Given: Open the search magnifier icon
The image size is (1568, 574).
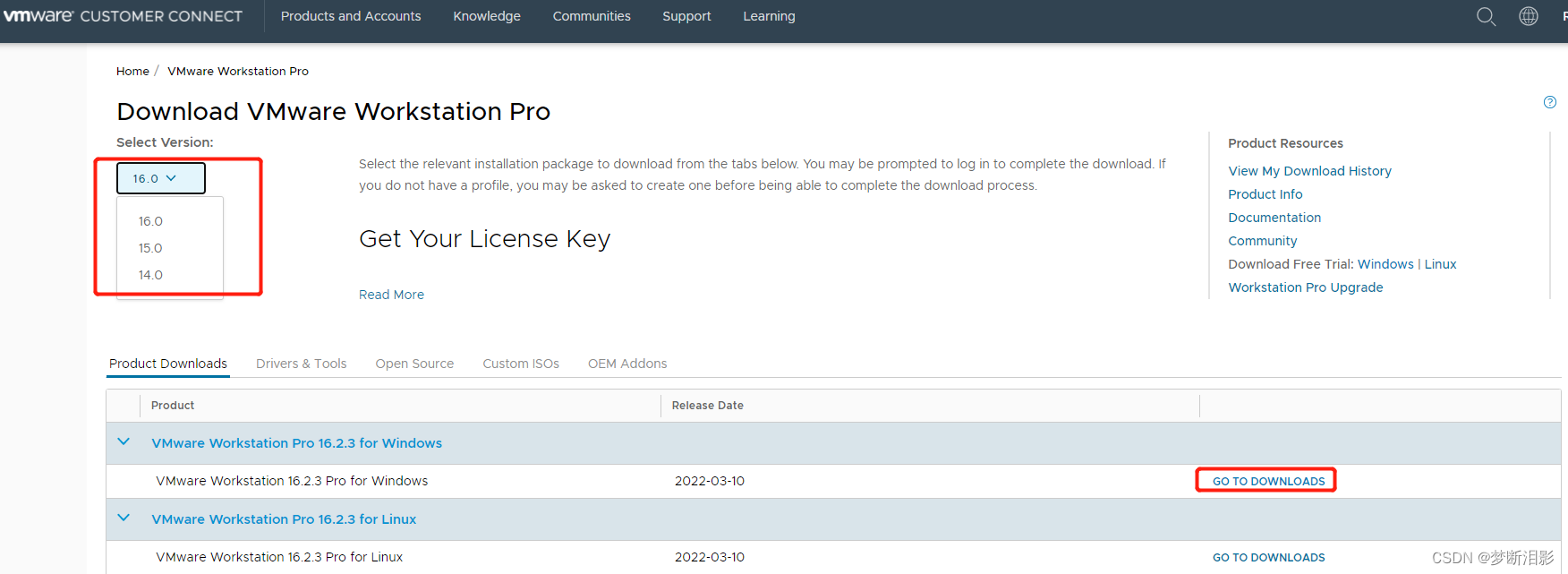Looking at the screenshot, I should [x=1486, y=16].
